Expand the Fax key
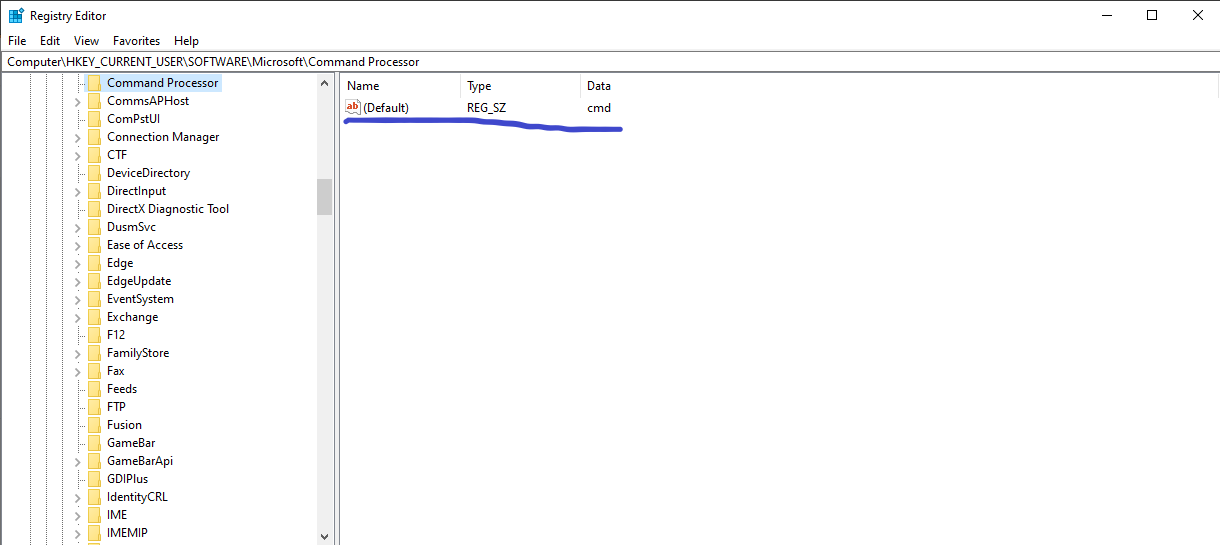 tap(77, 371)
